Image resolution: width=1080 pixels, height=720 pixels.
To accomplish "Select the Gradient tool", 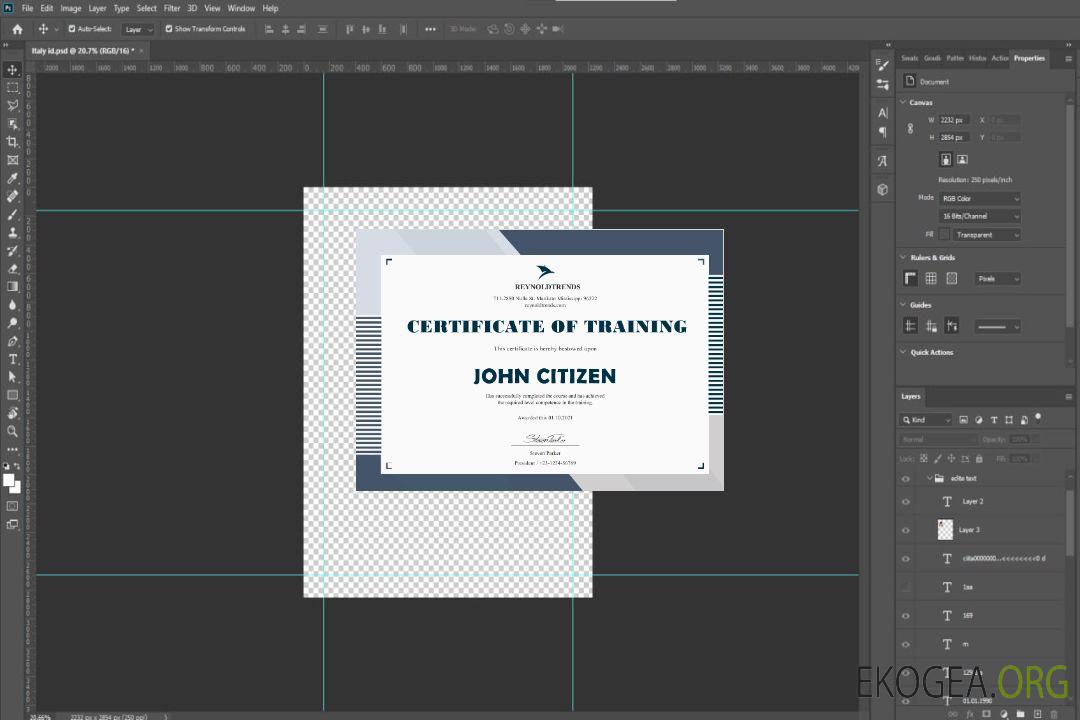I will (12, 286).
